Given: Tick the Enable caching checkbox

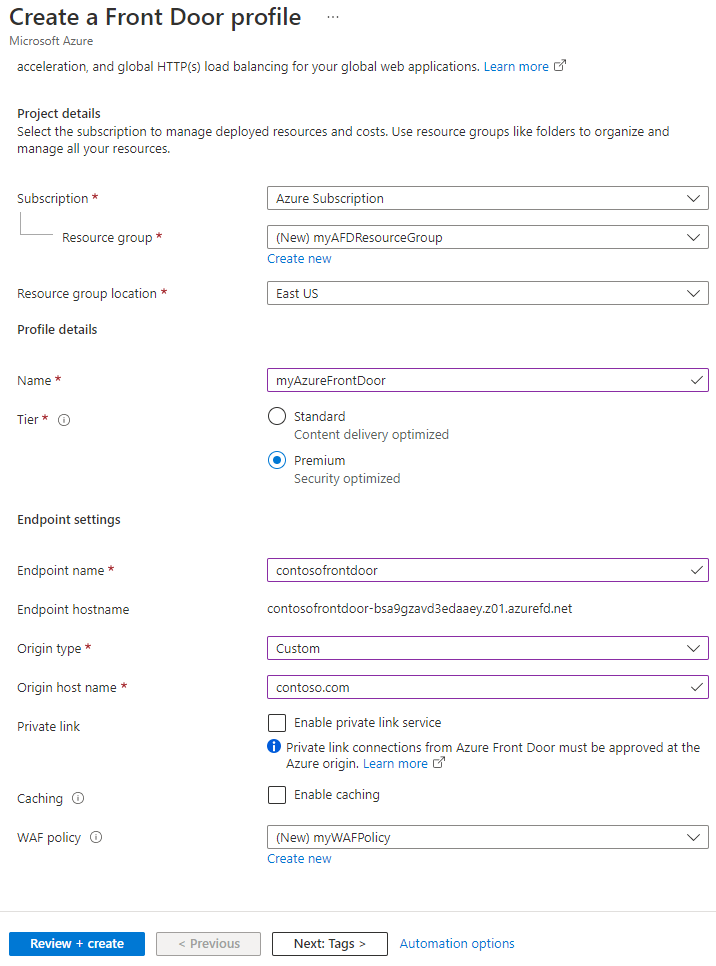Looking at the screenshot, I should (x=277, y=795).
